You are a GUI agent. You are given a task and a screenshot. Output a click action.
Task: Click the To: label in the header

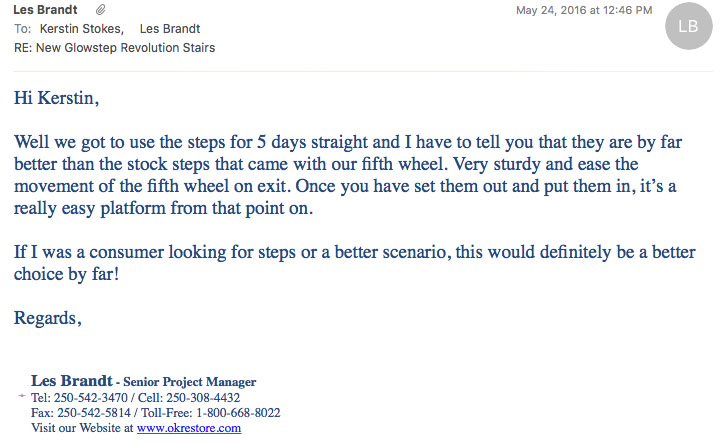[x=22, y=29]
